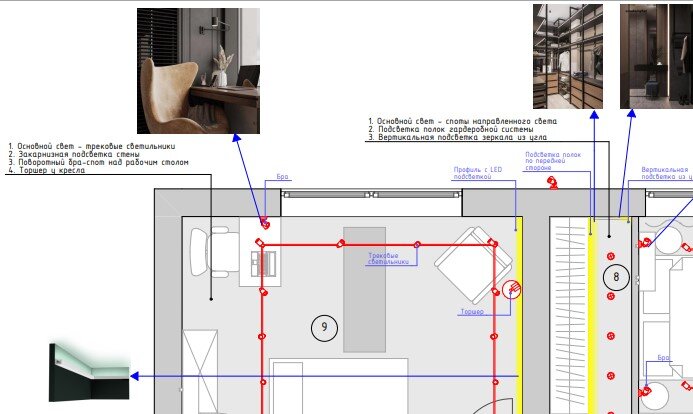Click note '1. Основной свет - споты направленного света'
The width and height of the screenshot is (693, 414).
[463, 121]
